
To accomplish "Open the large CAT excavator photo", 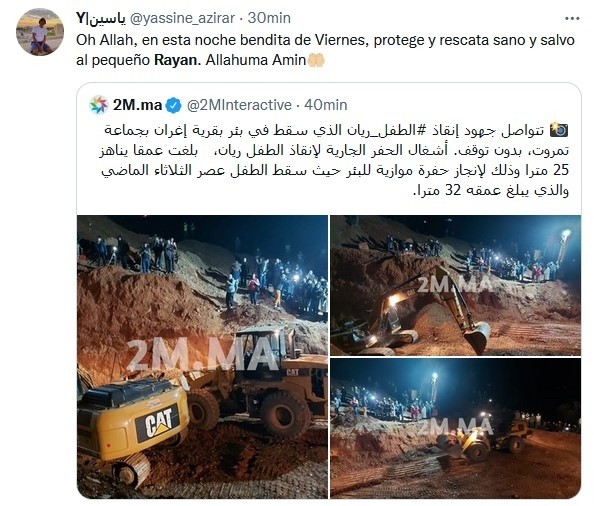I will coord(202,356).
